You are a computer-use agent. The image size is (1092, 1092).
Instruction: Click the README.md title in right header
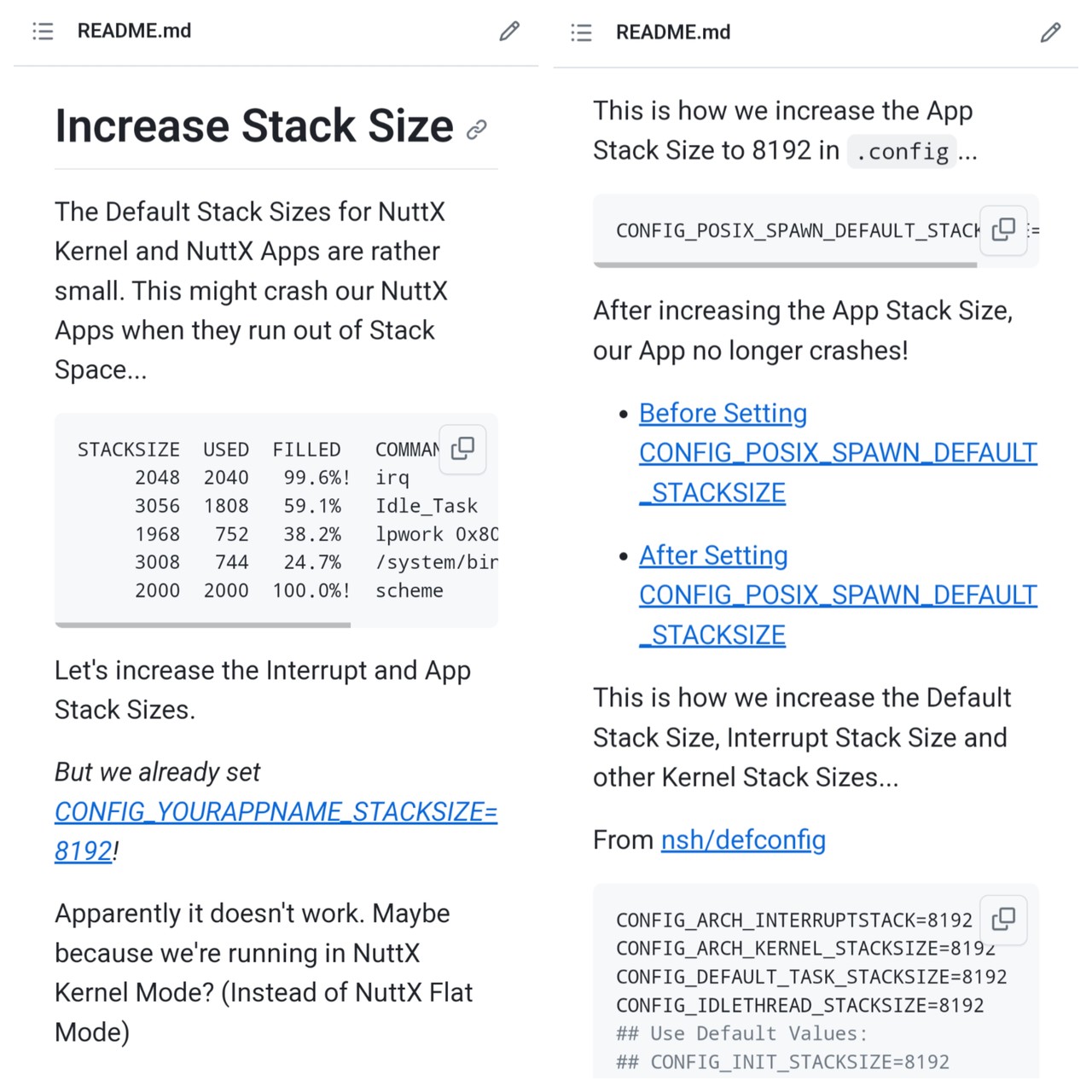(x=673, y=33)
